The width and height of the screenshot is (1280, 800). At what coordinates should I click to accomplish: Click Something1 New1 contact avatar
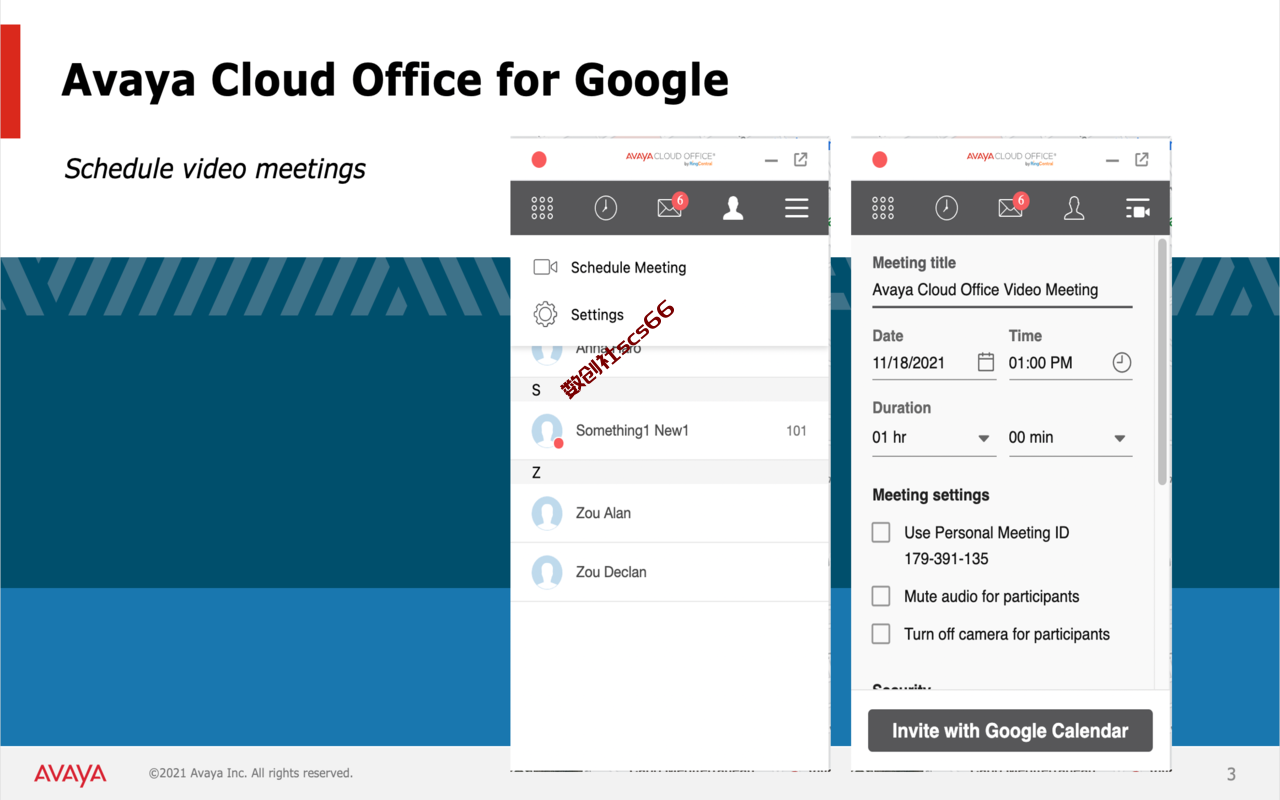pyautogui.click(x=547, y=431)
